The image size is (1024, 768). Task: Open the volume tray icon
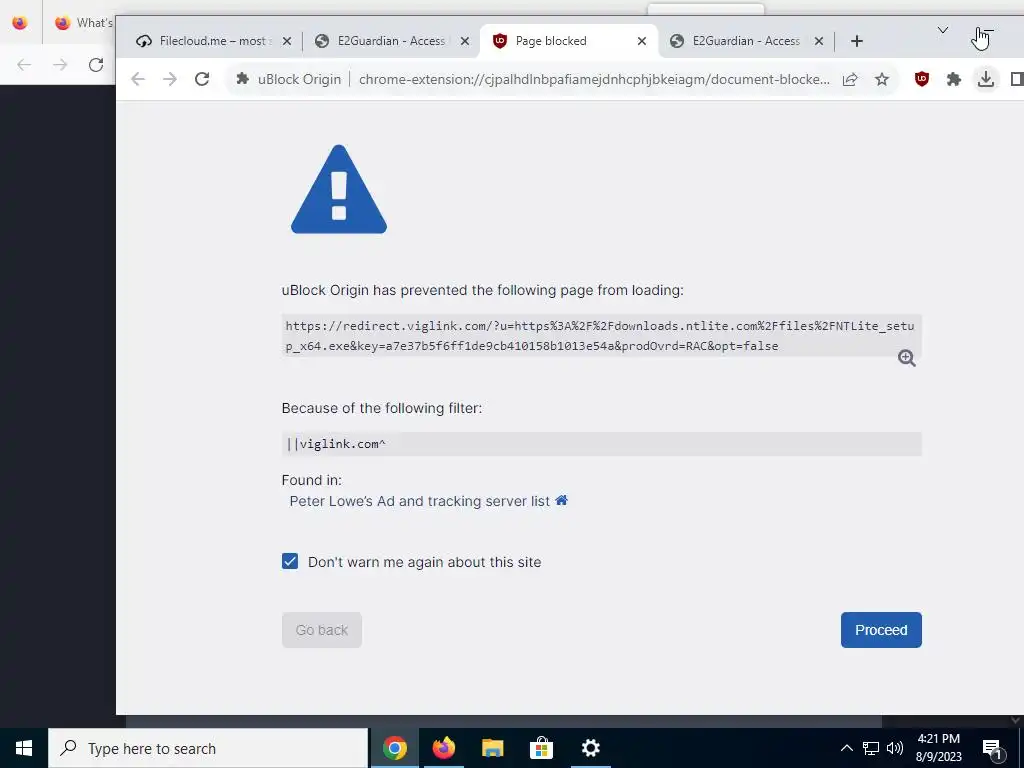point(895,748)
